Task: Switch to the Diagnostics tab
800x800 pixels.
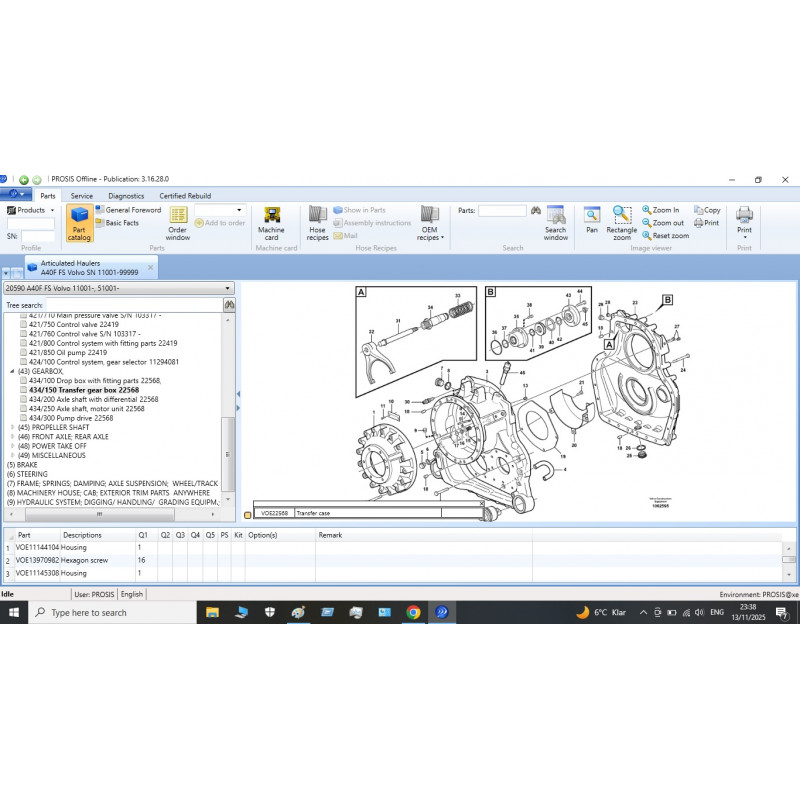Action: [x=126, y=195]
